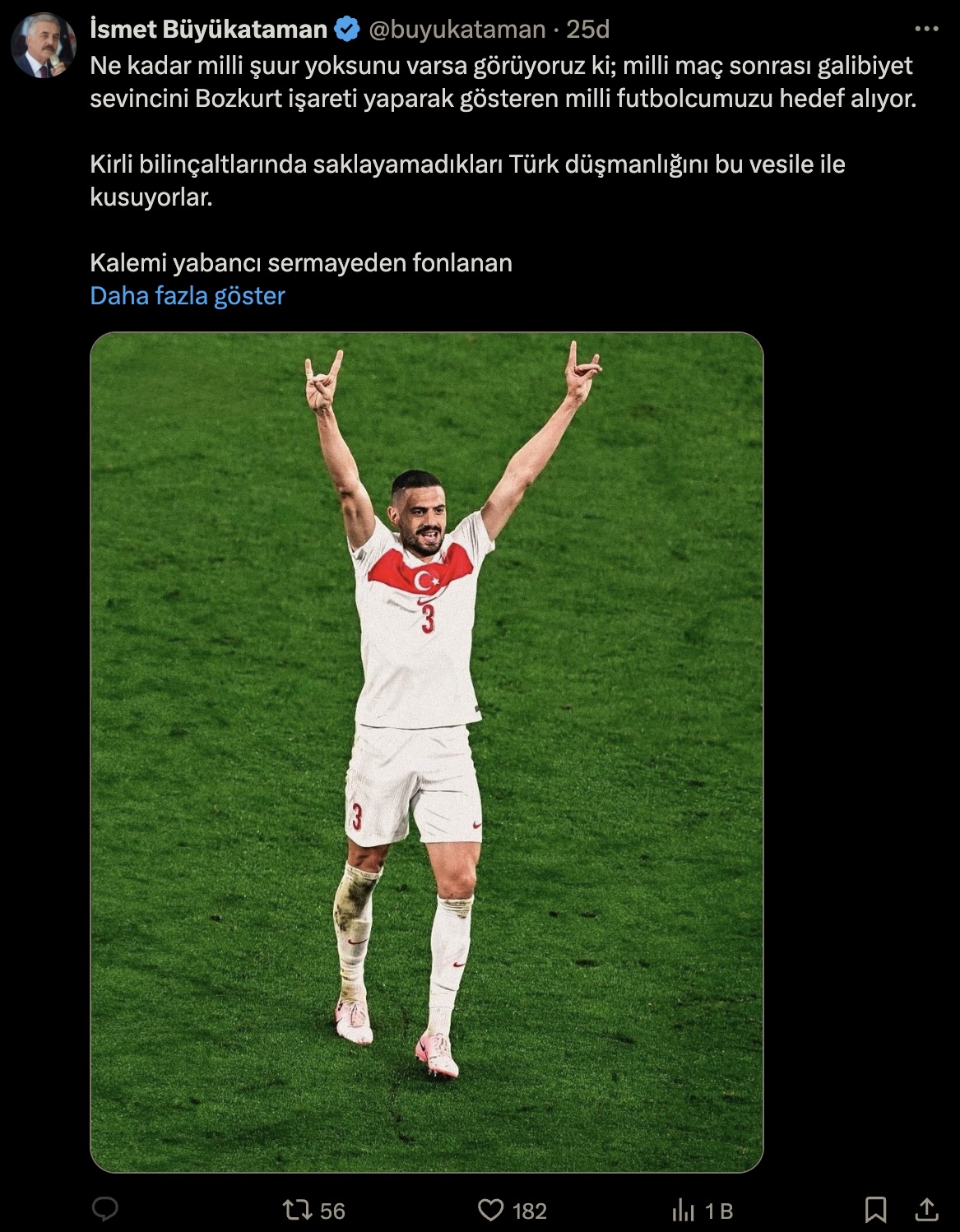The height and width of the screenshot is (1232, 960).
Task: Open the attached footballer photo
Action: 427,752
